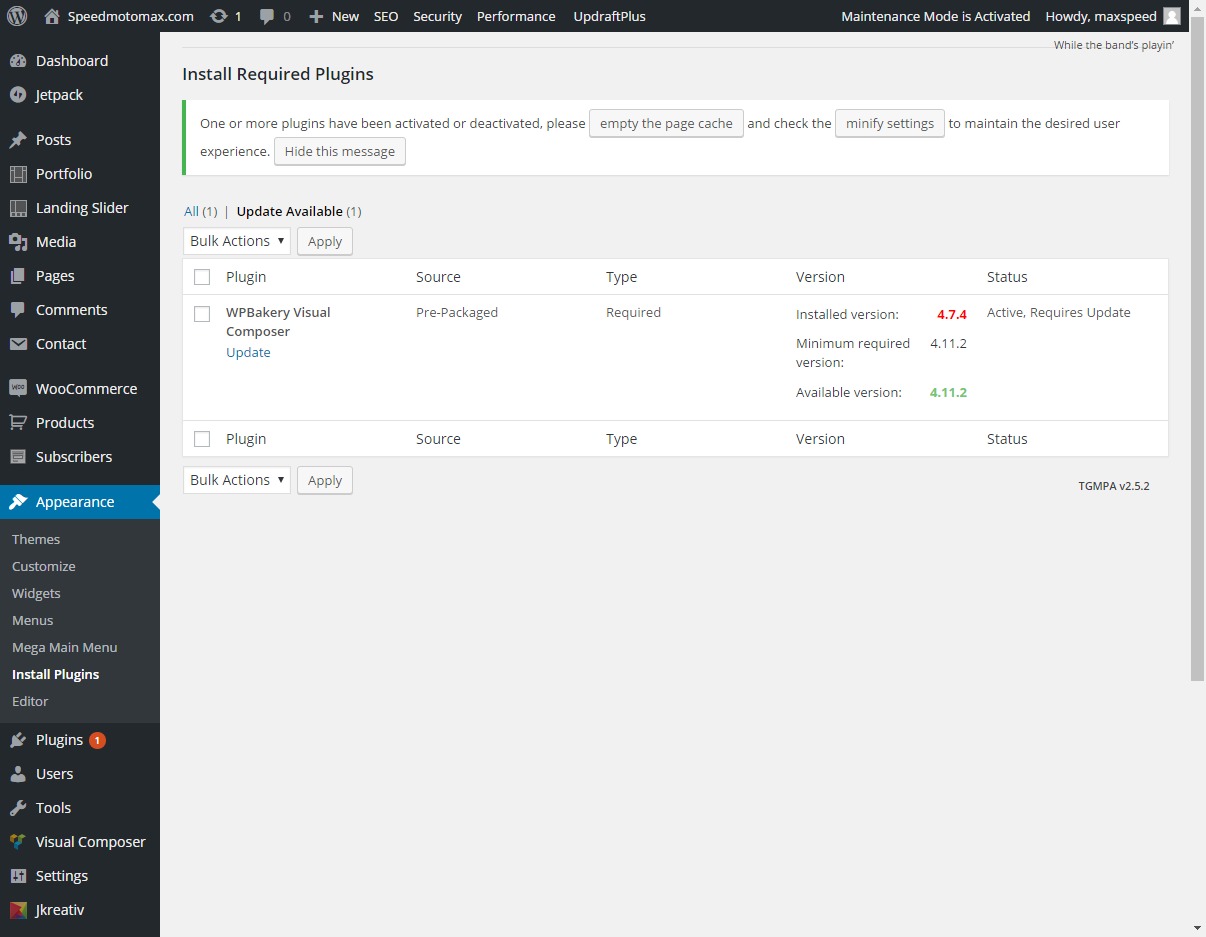
Task: Open the Menus submenu item
Action: click(x=33, y=620)
